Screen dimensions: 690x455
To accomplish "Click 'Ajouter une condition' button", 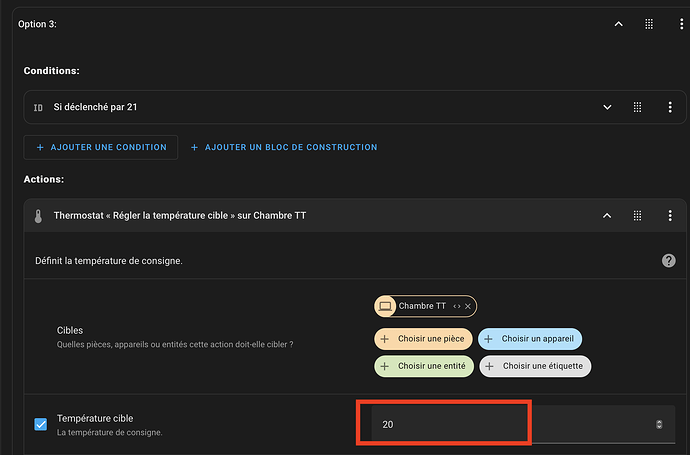I will pos(101,147).
